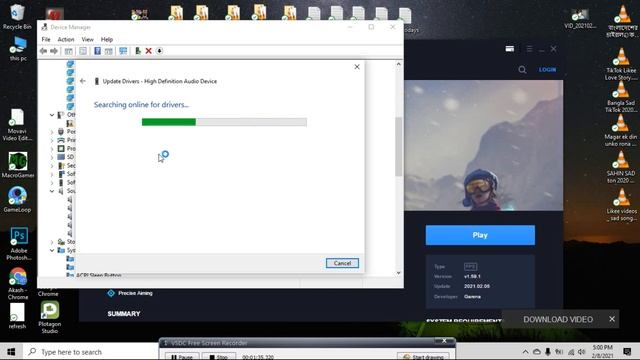Expand the 'Sto' category in device tree
Viewport: 640px width, 360px height.
(x=52, y=242)
